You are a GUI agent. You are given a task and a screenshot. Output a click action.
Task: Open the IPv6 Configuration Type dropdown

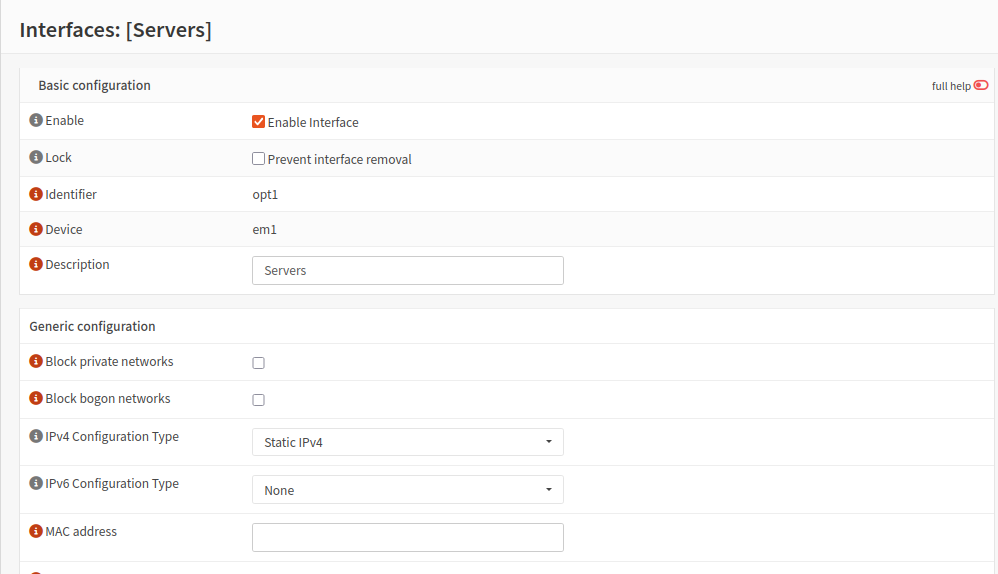tap(407, 490)
